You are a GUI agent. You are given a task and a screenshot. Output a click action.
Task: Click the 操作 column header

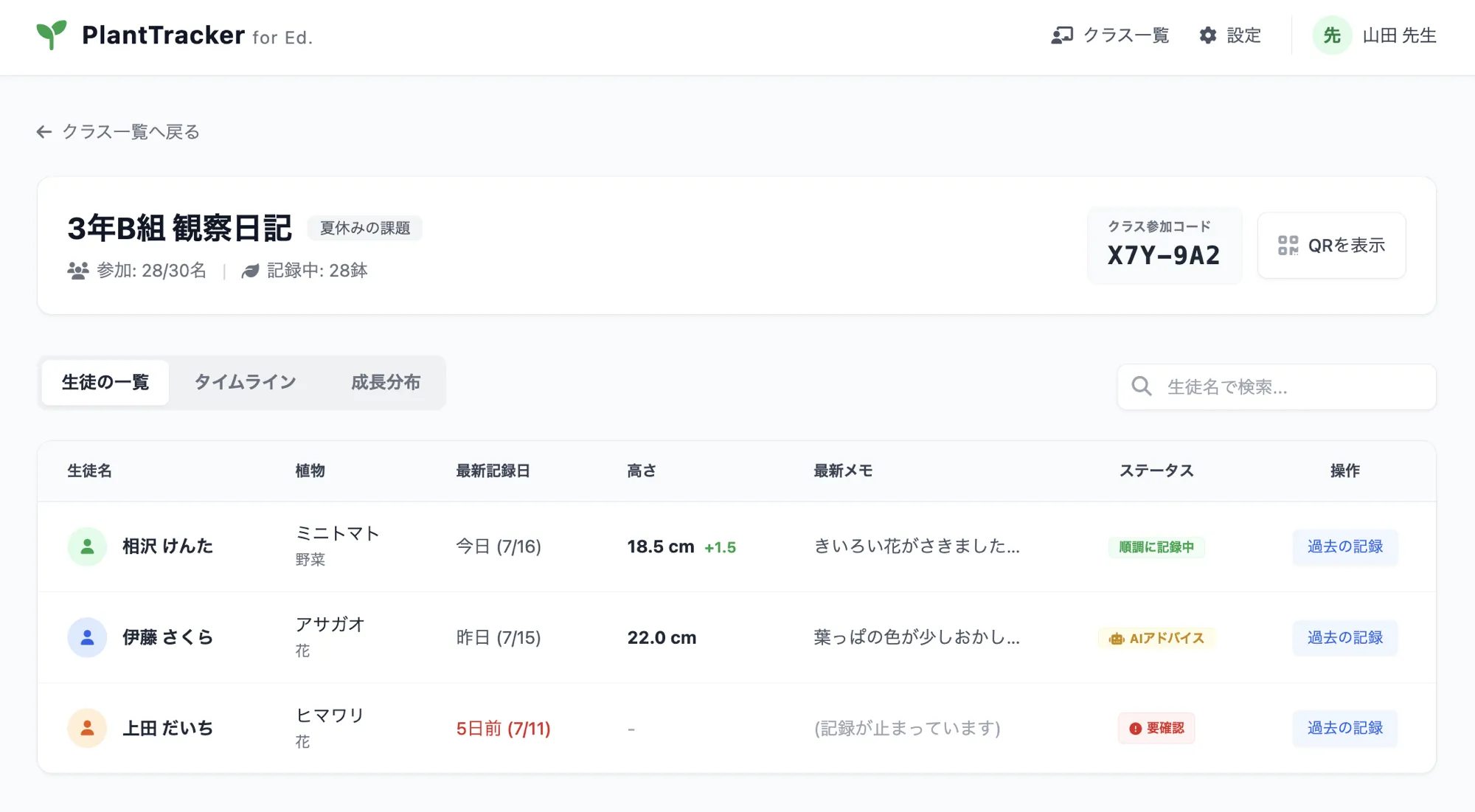[x=1344, y=471]
